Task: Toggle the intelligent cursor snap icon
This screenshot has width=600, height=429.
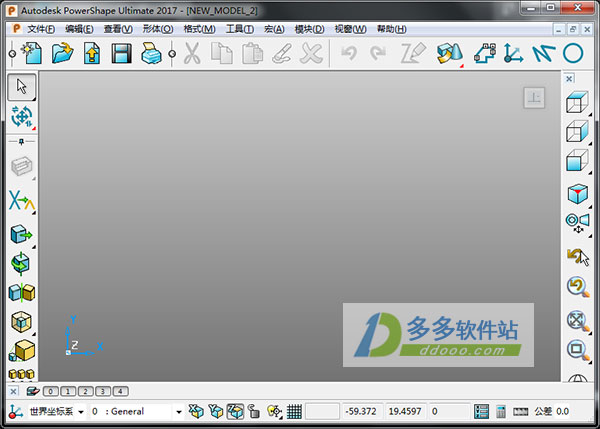Action: point(274,412)
